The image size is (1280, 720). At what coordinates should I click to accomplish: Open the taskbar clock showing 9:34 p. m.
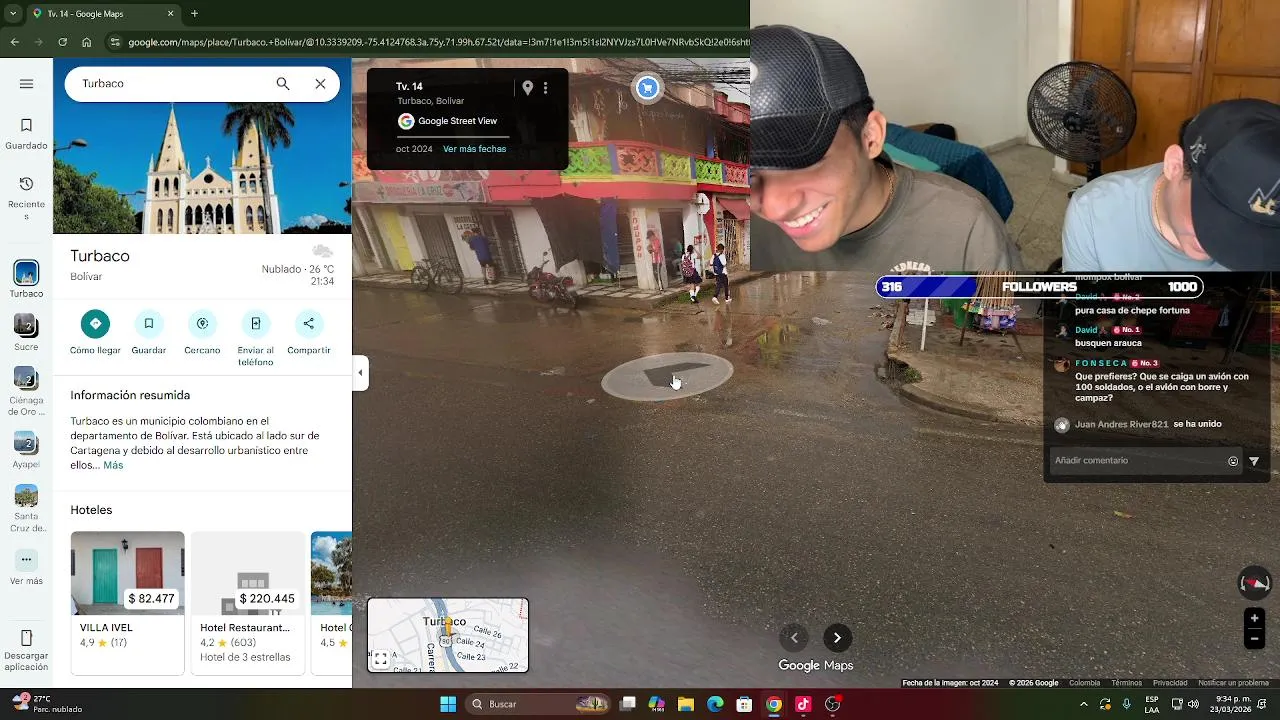click(1231, 704)
